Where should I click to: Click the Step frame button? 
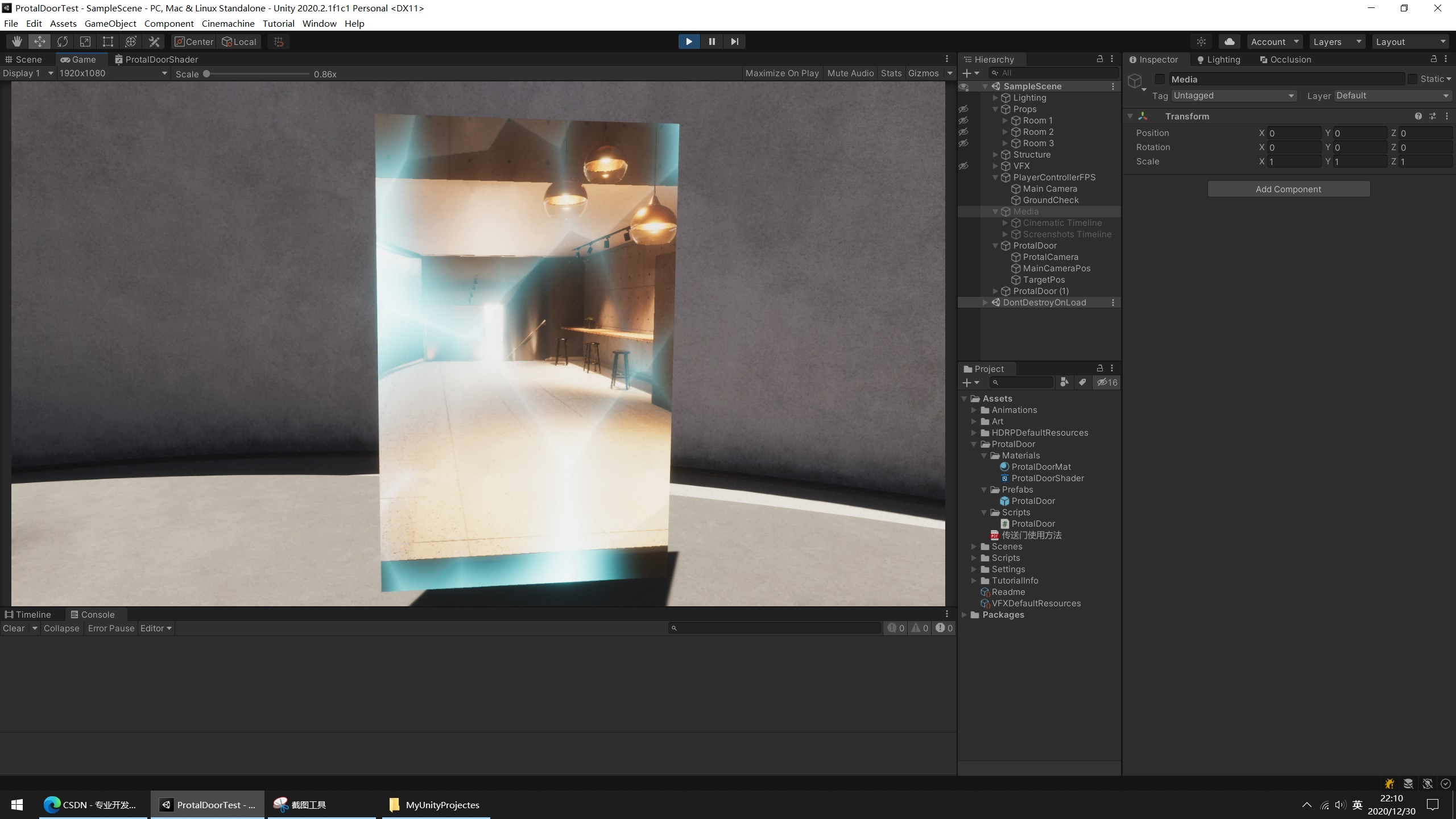tap(734, 42)
